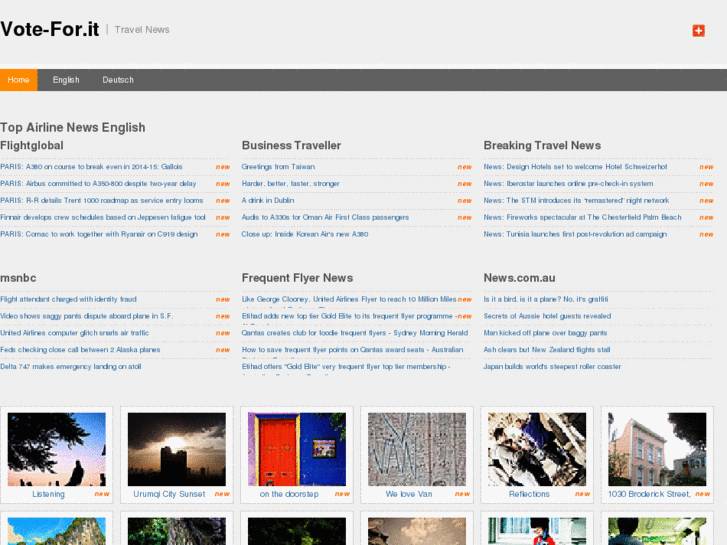The height and width of the screenshot is (545, 727).
Task: Open 'Iberostar launches online pre-check-in system'
Action: [568, 184]
